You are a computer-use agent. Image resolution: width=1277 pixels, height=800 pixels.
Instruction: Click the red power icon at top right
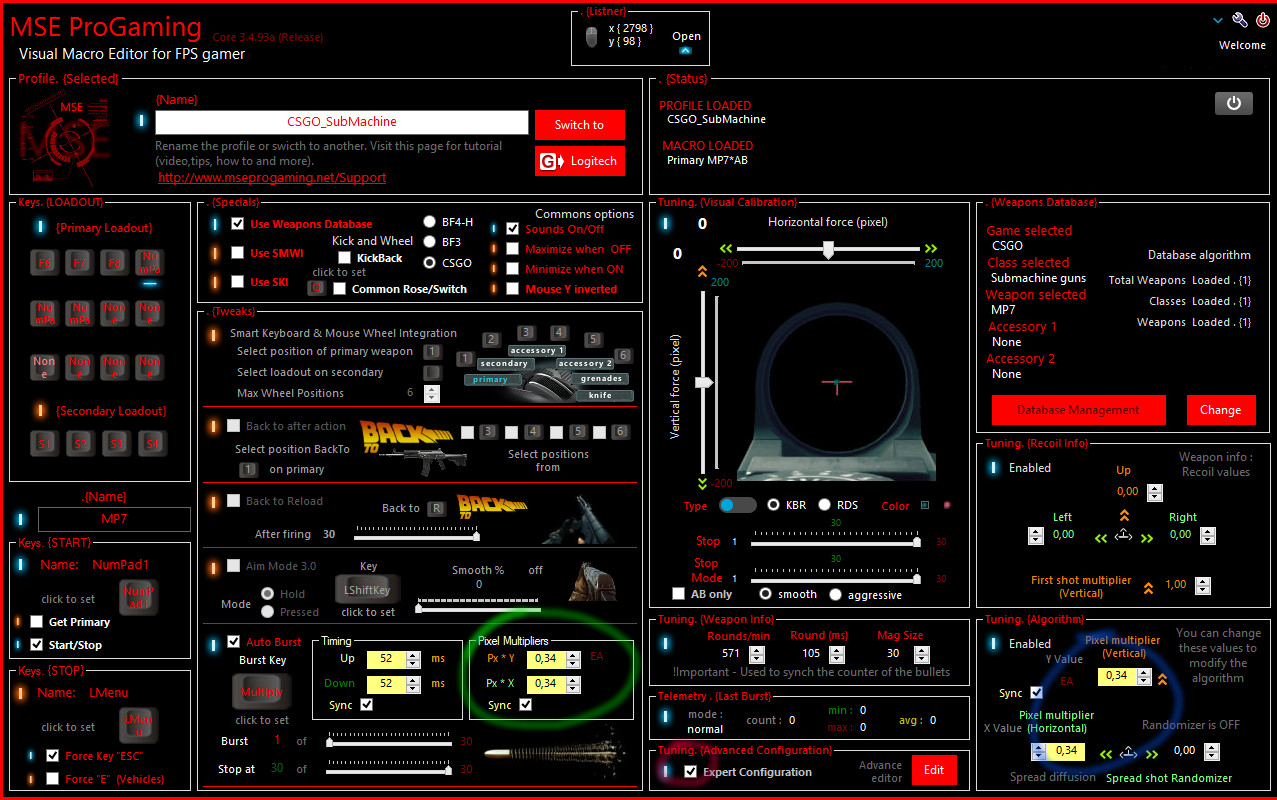click(x=1262, y=20)
